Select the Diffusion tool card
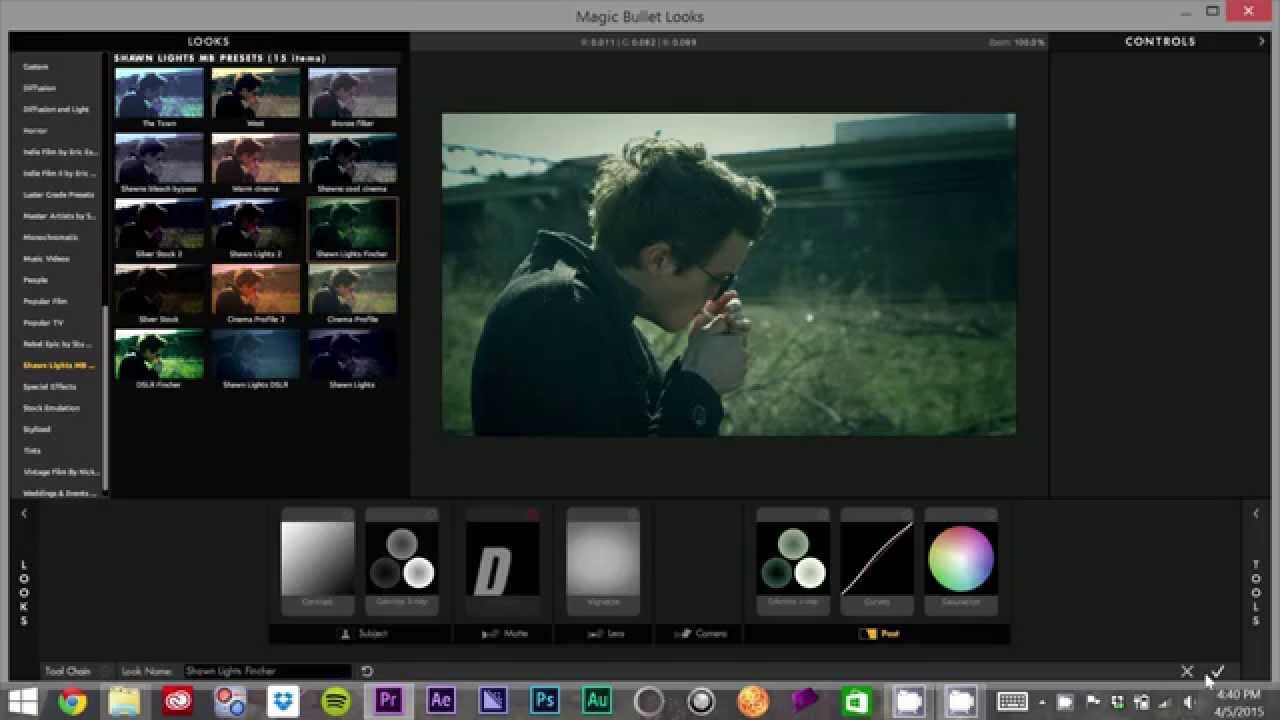Screen dimensions: 1280x720 [503, 562]
